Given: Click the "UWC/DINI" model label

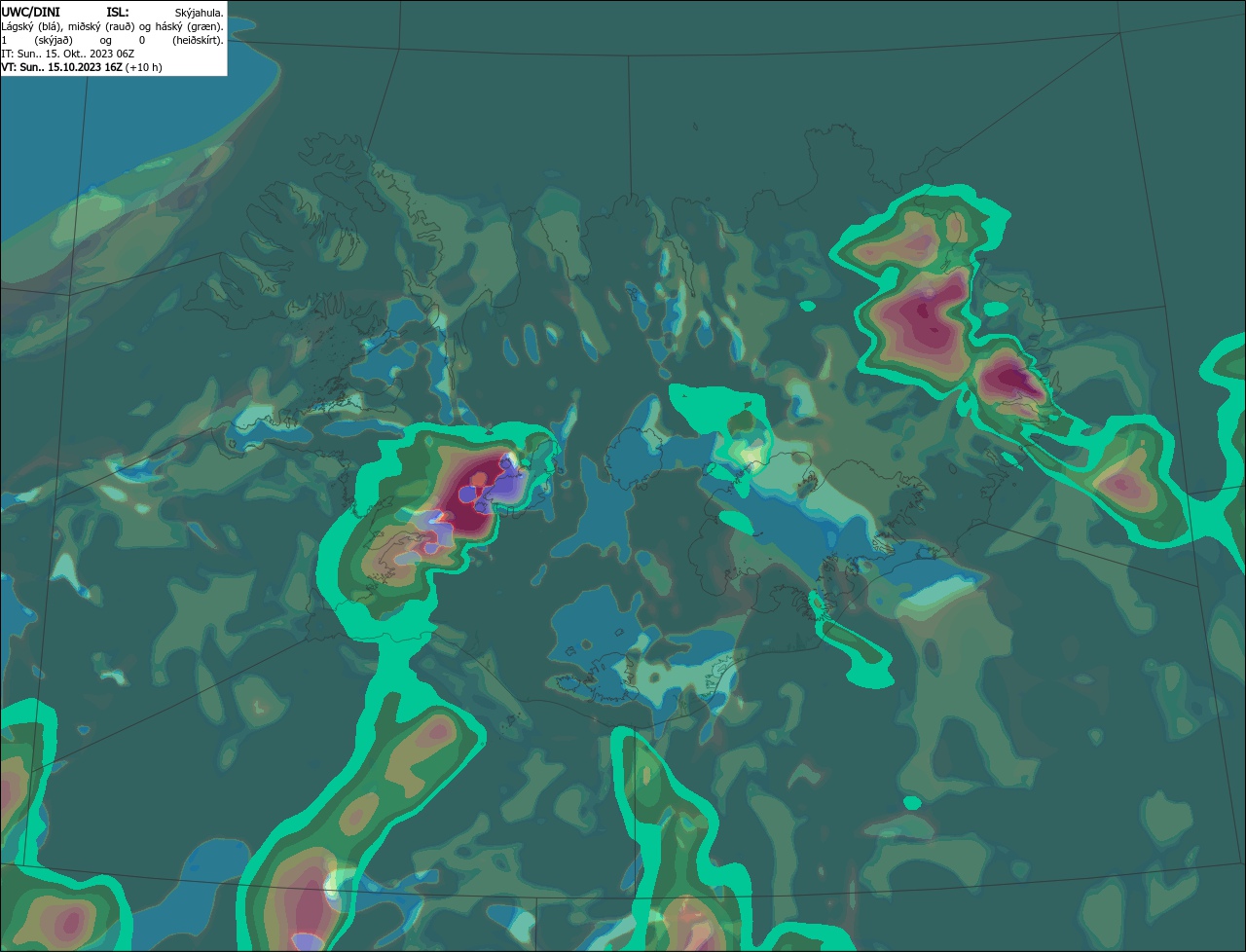Looking at the screenshot, I should point(31,13).
